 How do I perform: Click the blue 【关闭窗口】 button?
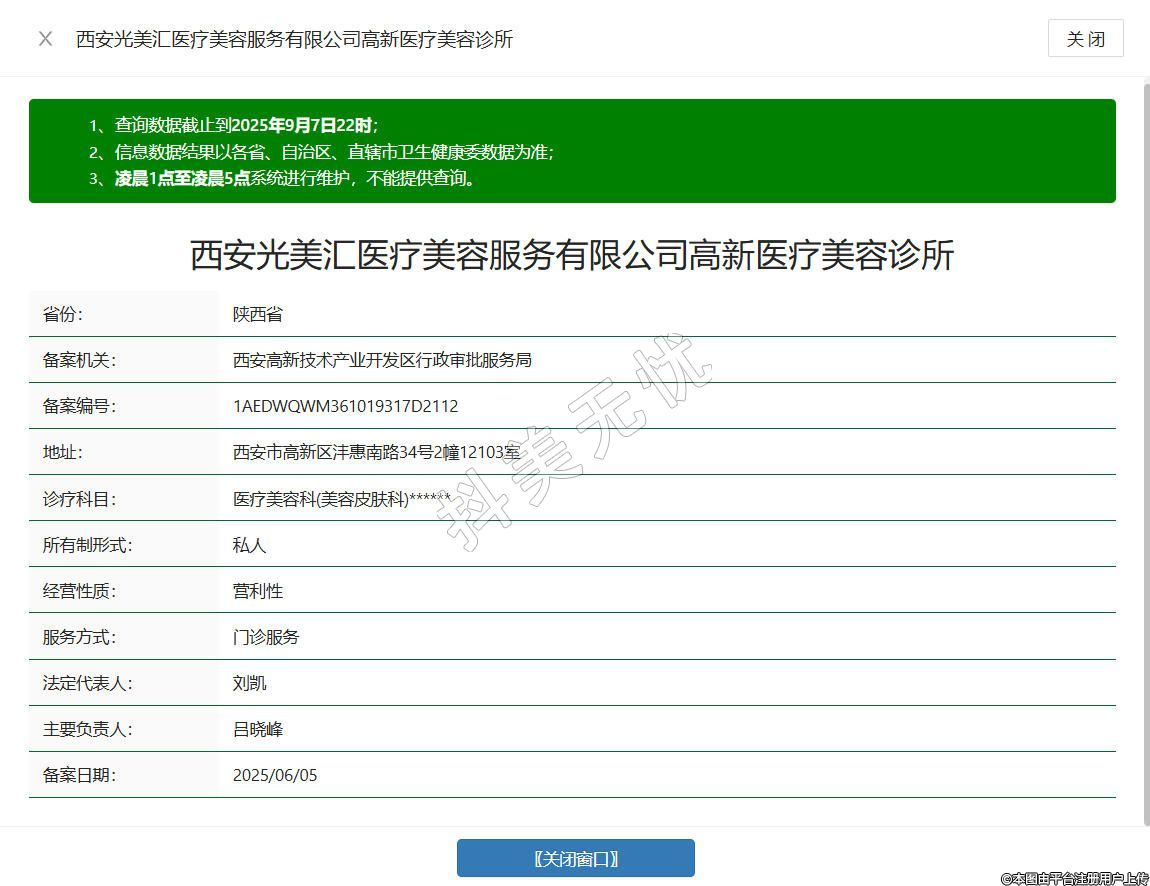pos(575,858)
